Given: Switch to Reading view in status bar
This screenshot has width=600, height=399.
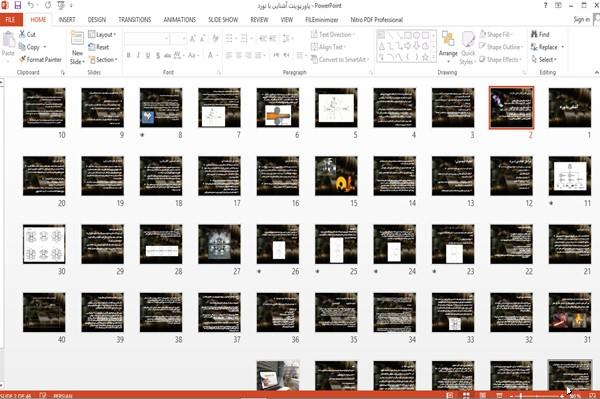Looking at the screenshot, I should click(x=483, y=396).
